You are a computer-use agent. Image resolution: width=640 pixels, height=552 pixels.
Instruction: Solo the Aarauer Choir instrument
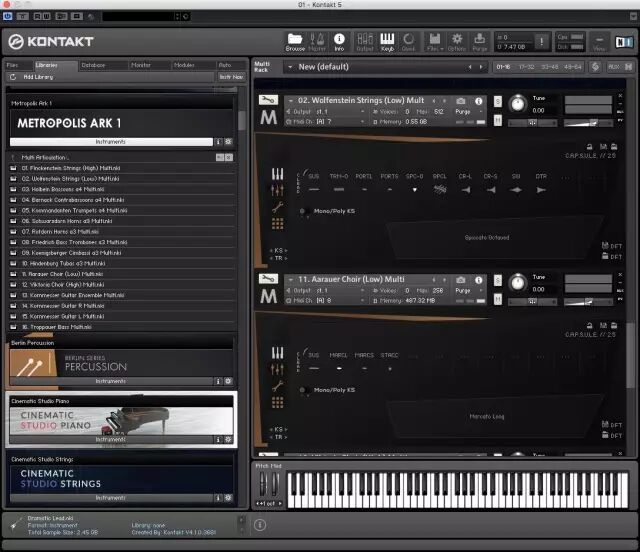(498, 280)
